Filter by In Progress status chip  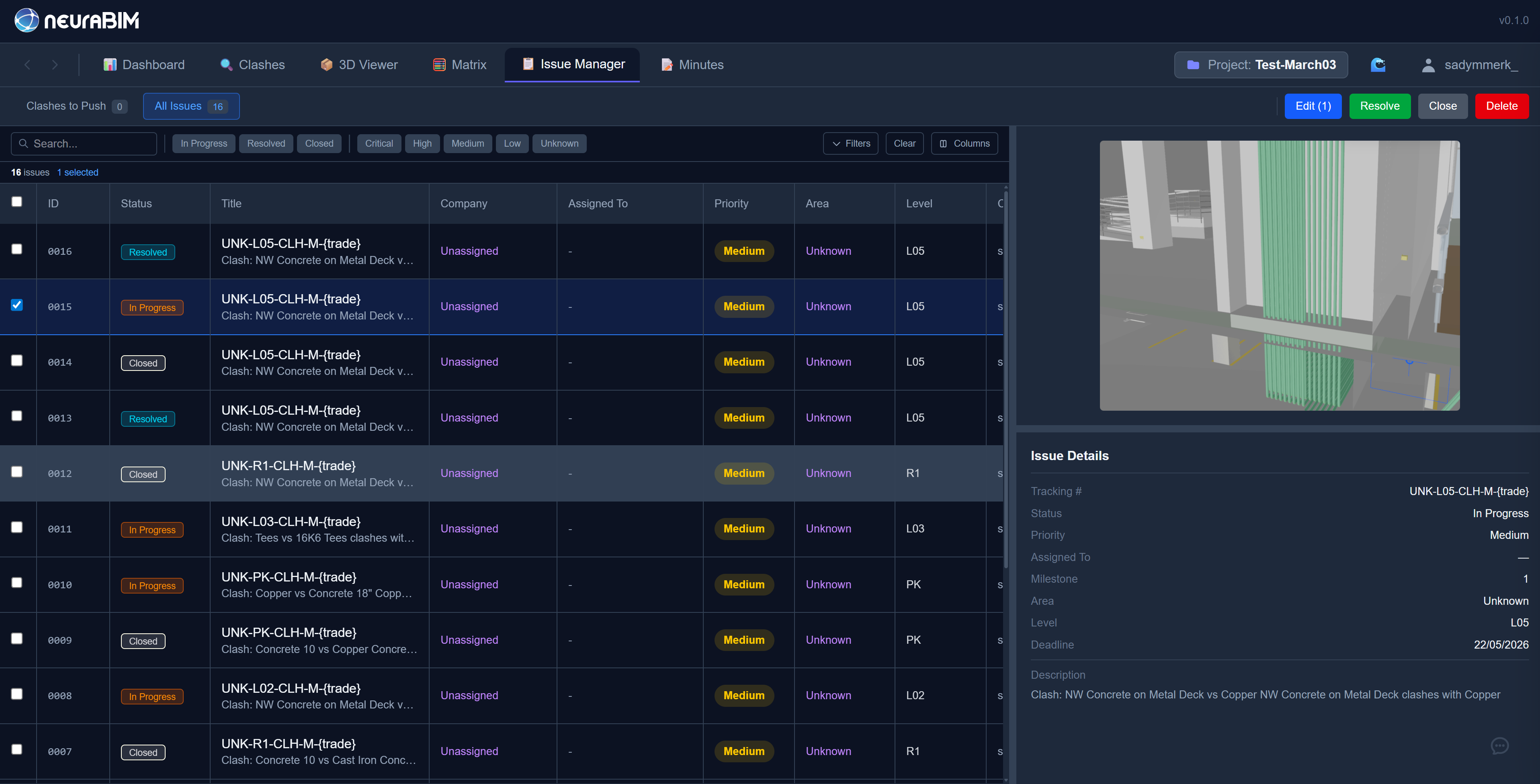point(204,143)
